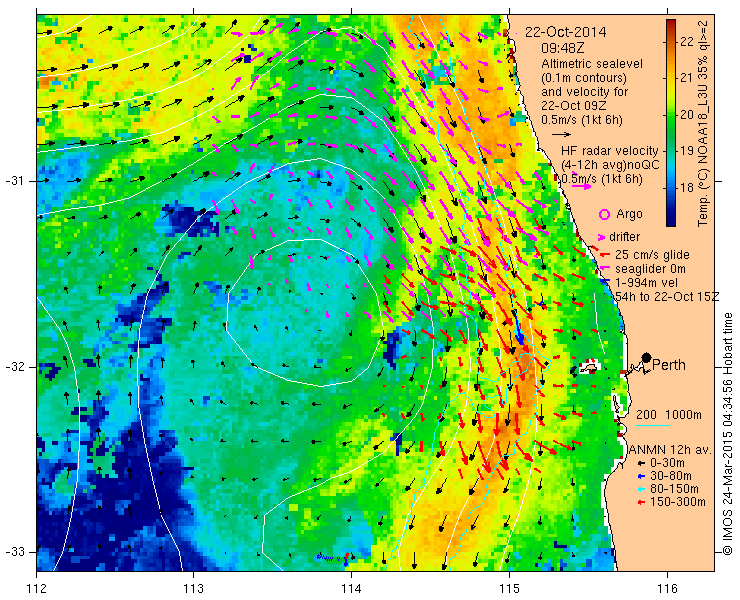Screen dimensions: 740x600
Task: Click the '(4-12h avg)noQC' legend text
Action: click(609, 165)
